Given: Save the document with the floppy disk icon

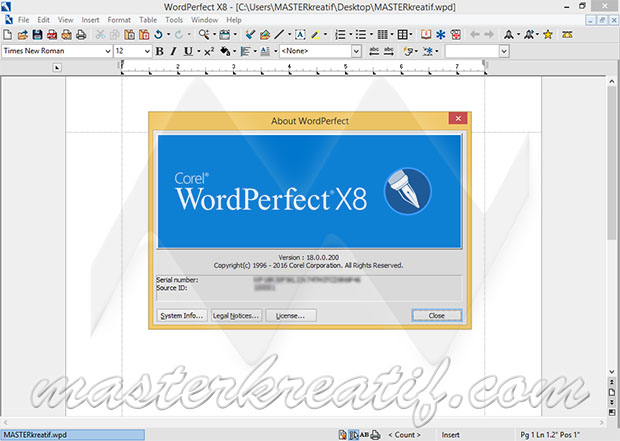Looking at the screenshot, I should pyautogui.click(x=37, y=35).
